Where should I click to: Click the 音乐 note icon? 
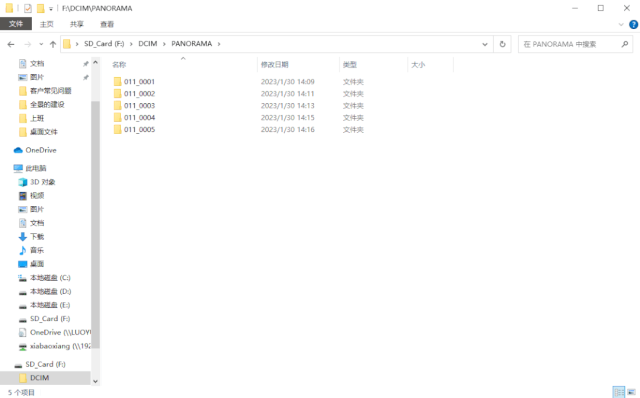click(23, 250)
